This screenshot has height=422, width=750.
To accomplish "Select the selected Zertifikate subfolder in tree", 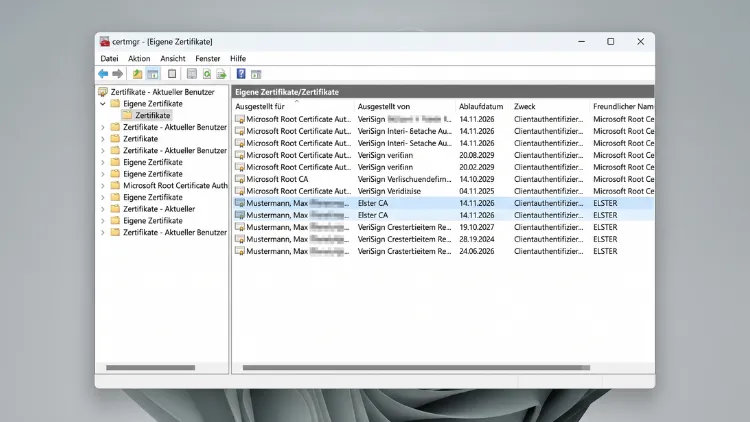I will [x=153, y=115].
